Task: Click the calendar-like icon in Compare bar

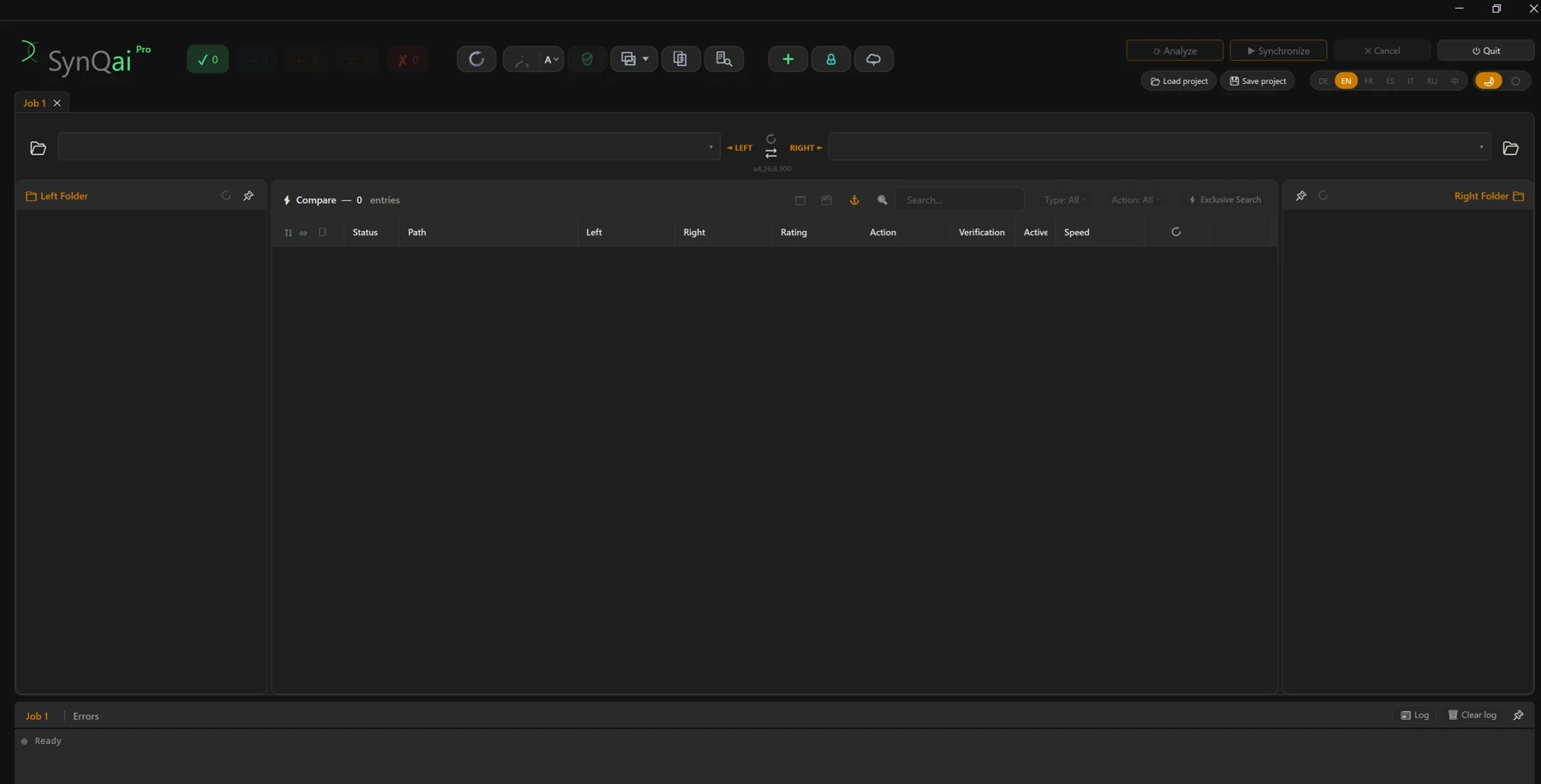Action: (x=826, y=199)
